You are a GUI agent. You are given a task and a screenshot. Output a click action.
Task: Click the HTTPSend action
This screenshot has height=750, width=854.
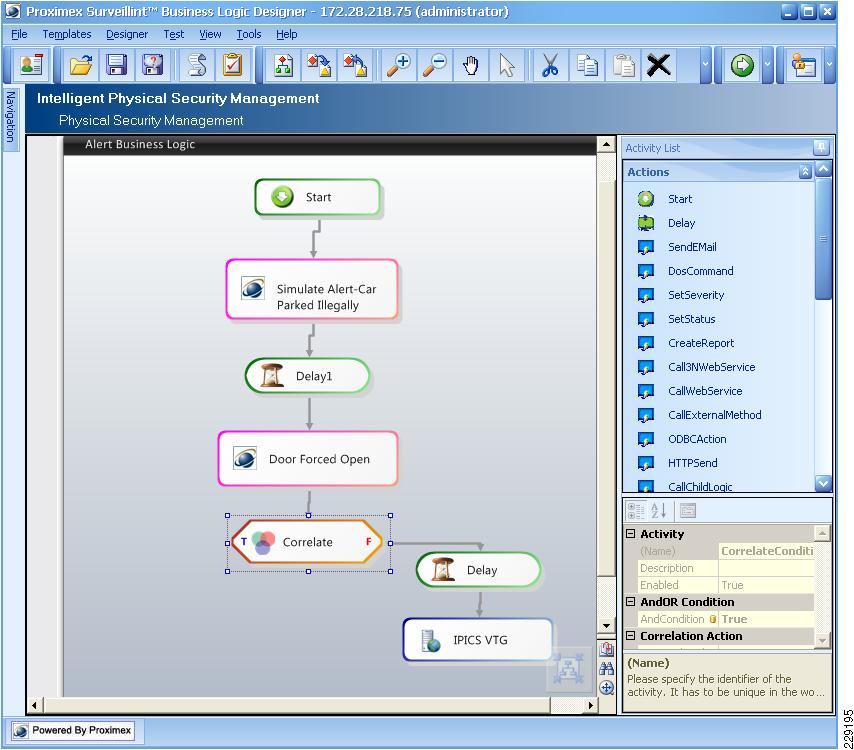pyautogui.click(x=693, y=463)
